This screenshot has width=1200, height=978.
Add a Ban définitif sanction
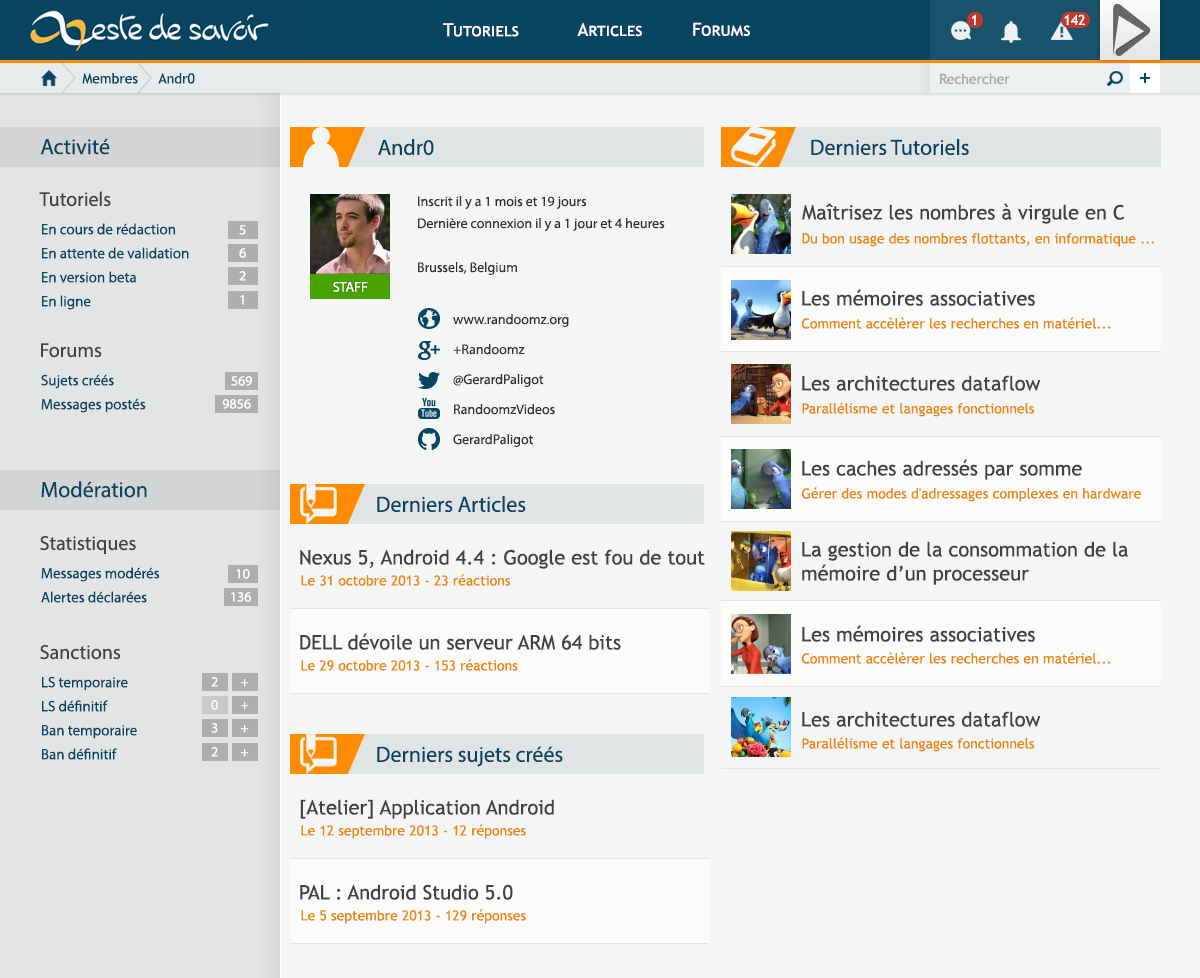[x=245, y=753]
